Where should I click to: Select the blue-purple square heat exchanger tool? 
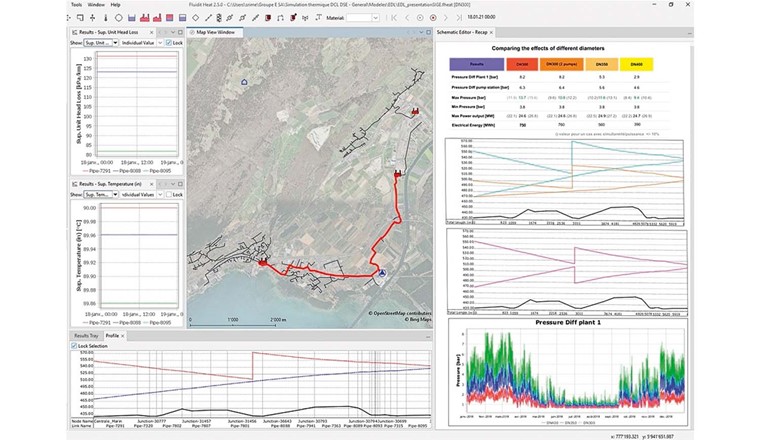(182, 18)
